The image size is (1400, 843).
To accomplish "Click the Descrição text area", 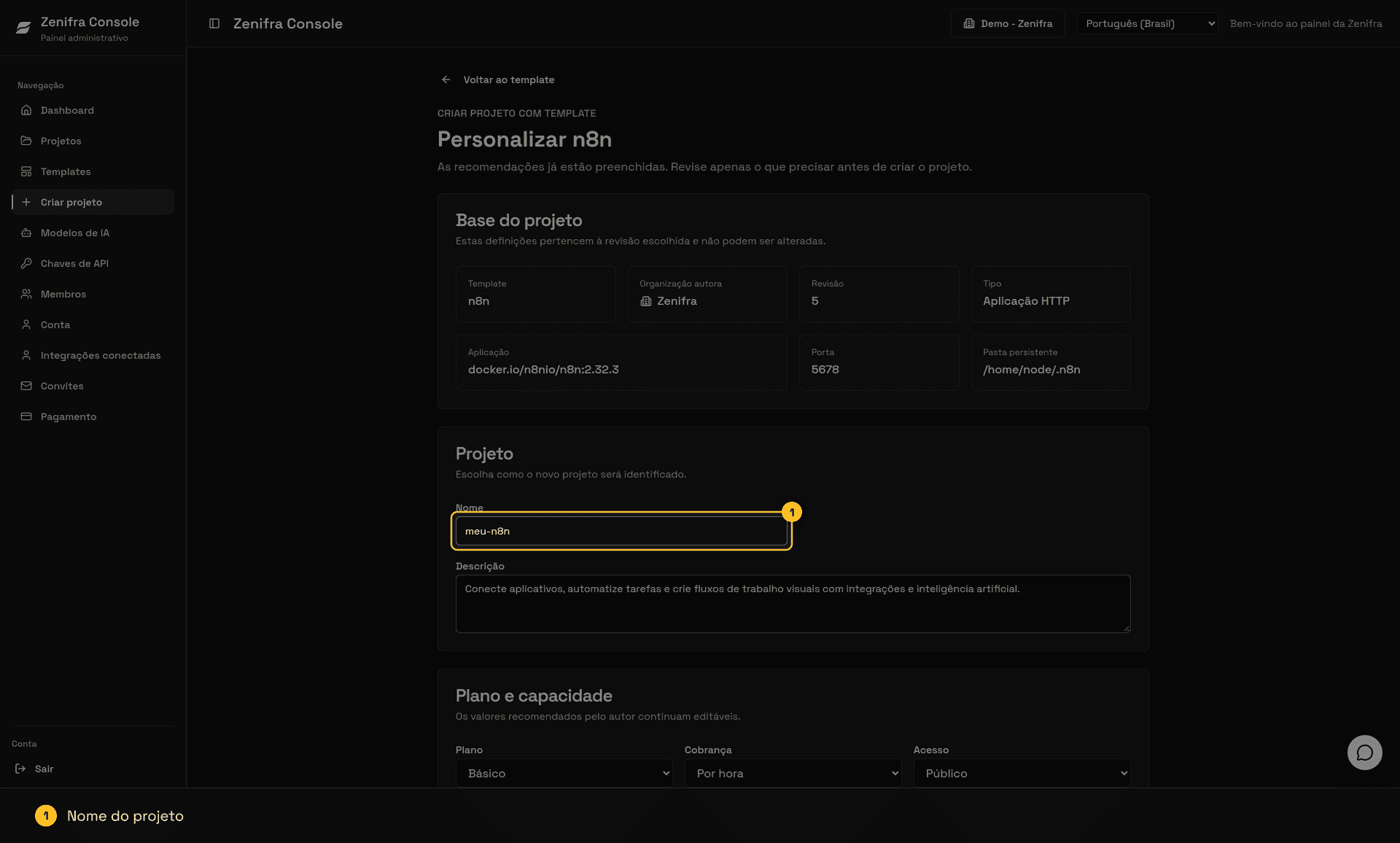I will click(793, 604).
